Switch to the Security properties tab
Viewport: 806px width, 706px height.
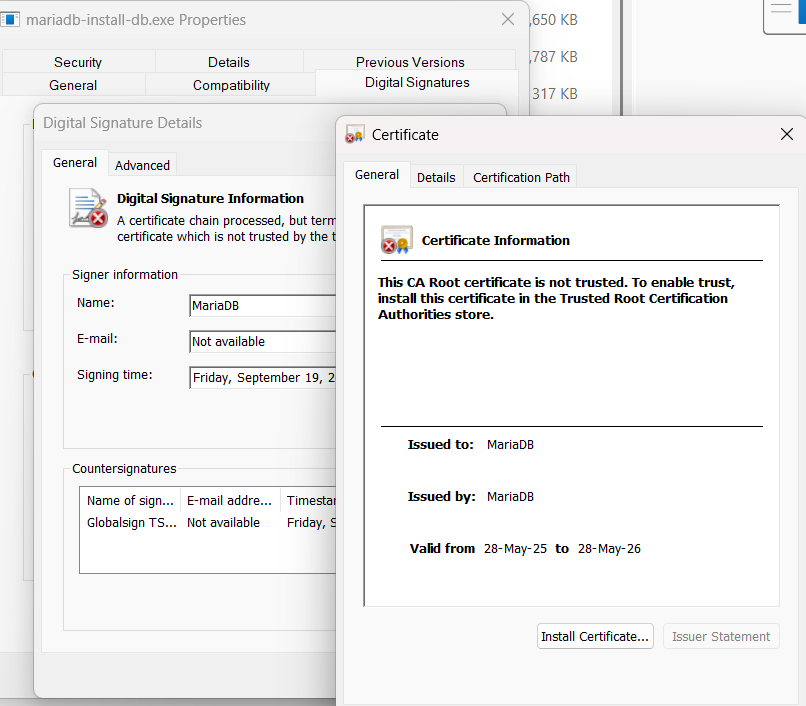[78, 62]
